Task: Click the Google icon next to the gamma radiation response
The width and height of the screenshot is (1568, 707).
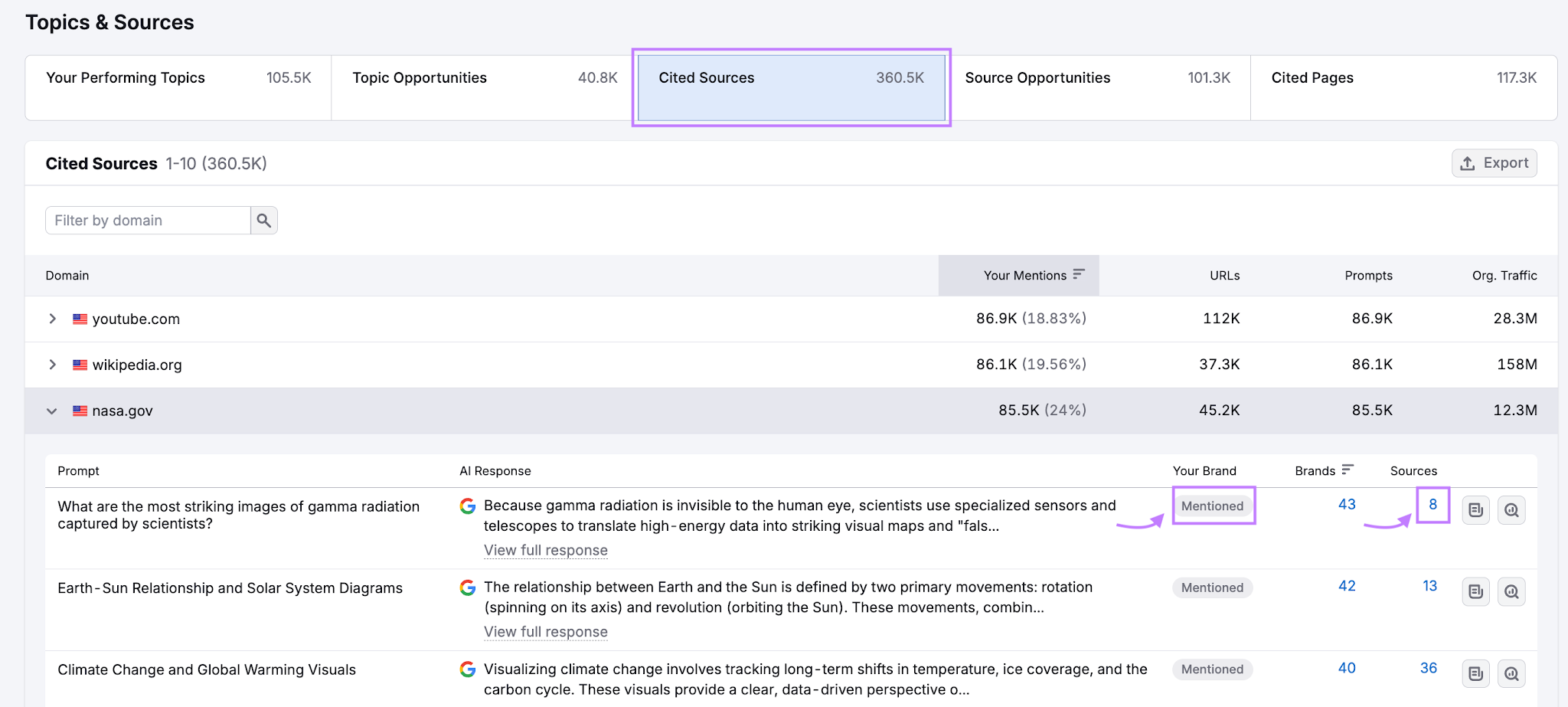Action: 467,506
